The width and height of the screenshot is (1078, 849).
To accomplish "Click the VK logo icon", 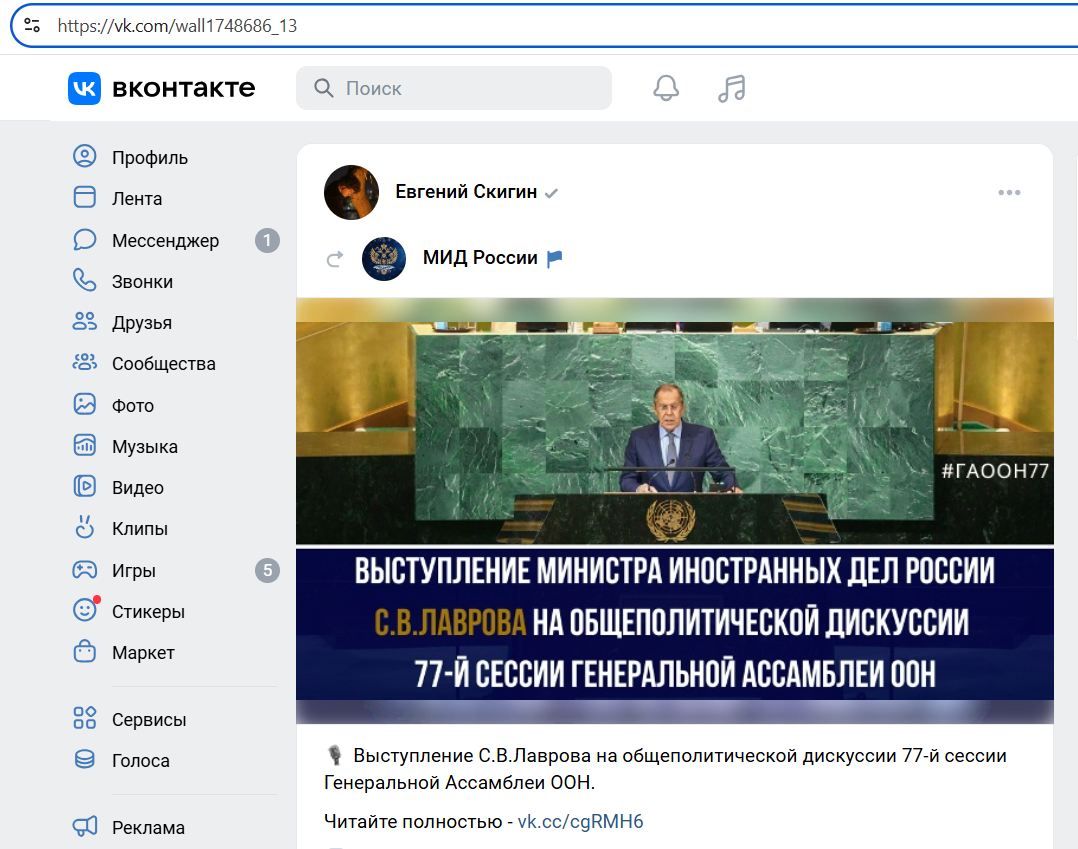I will (84, 88).
